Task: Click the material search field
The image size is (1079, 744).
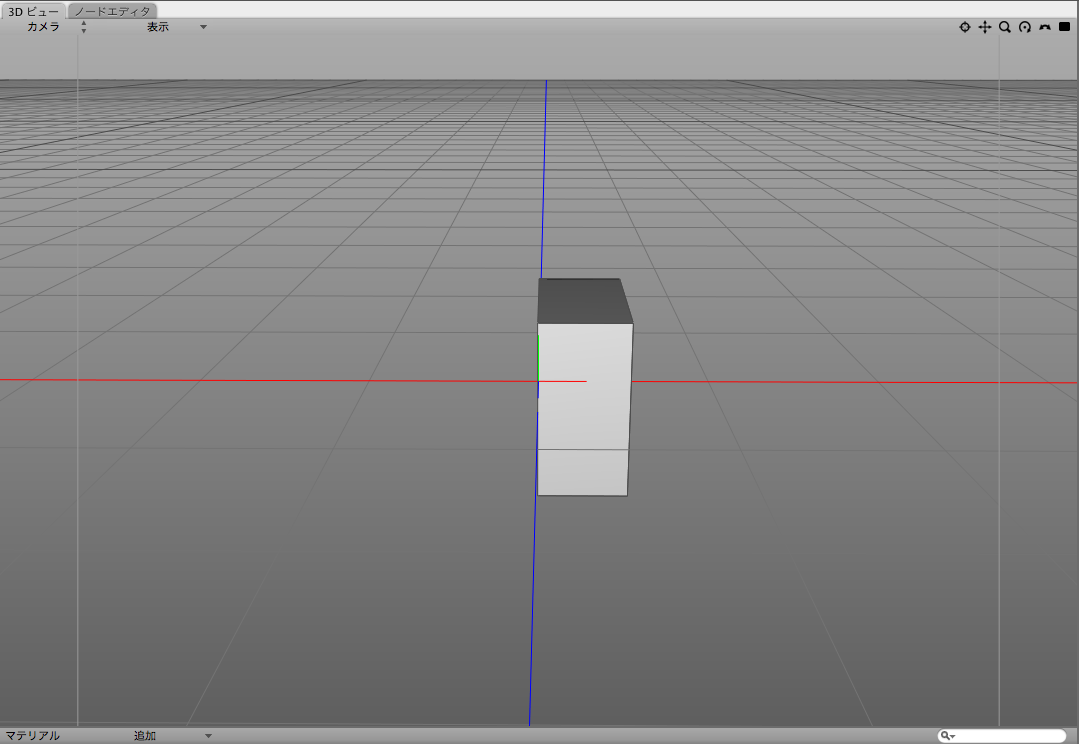Action: tap(1002, 736)
